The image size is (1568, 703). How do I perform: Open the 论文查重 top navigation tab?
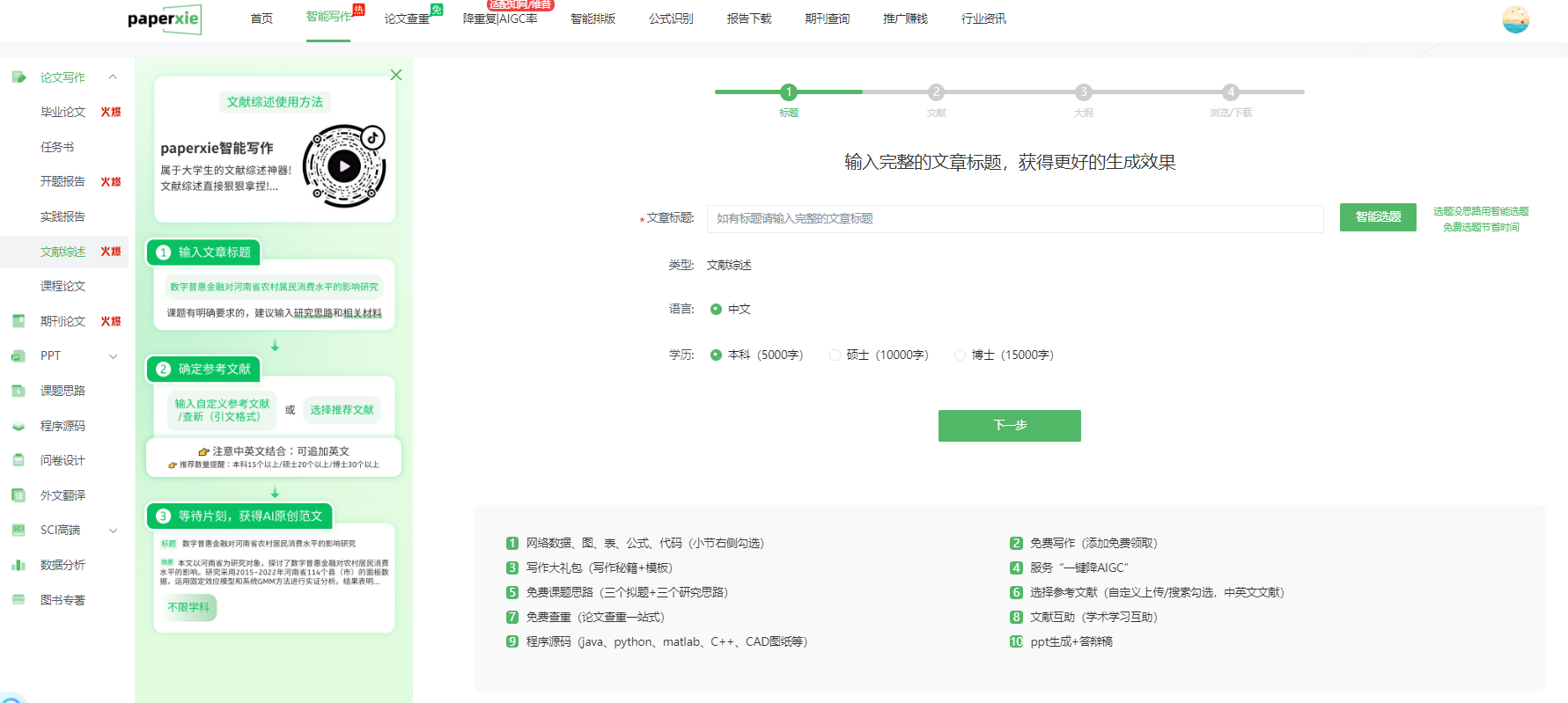point(407,18)
